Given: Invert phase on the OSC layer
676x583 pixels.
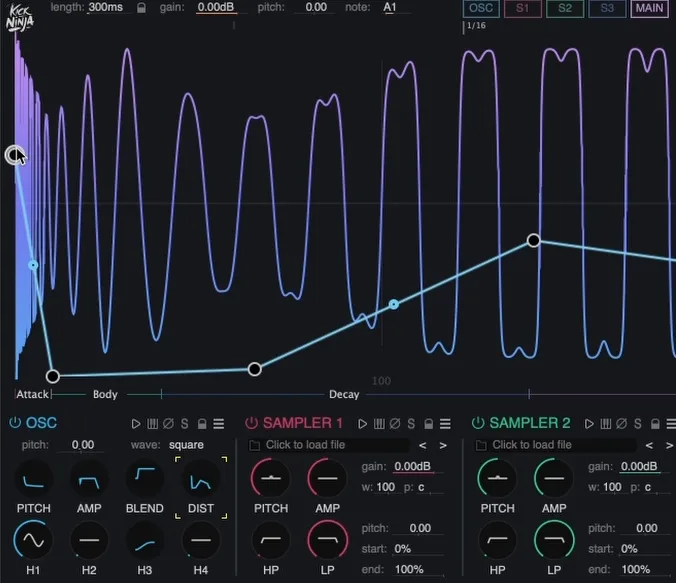Looking at the screenshot, I should (169, 424).
